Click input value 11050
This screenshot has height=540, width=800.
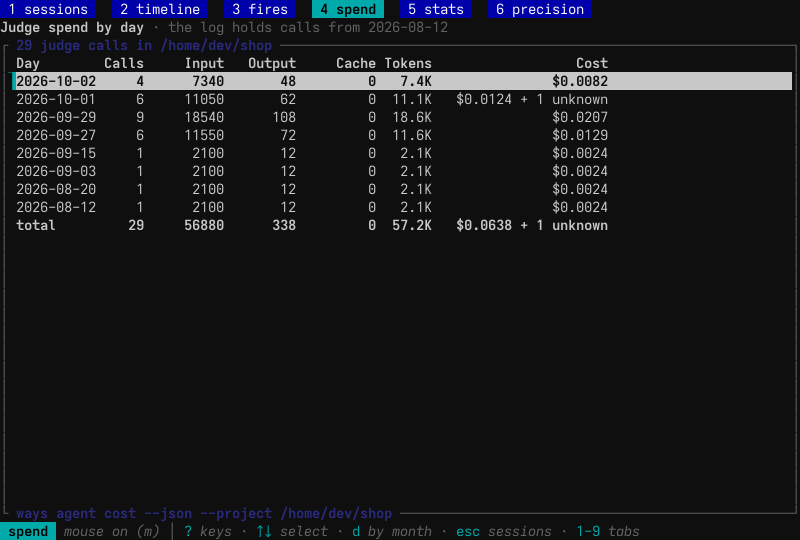point(204,99)
